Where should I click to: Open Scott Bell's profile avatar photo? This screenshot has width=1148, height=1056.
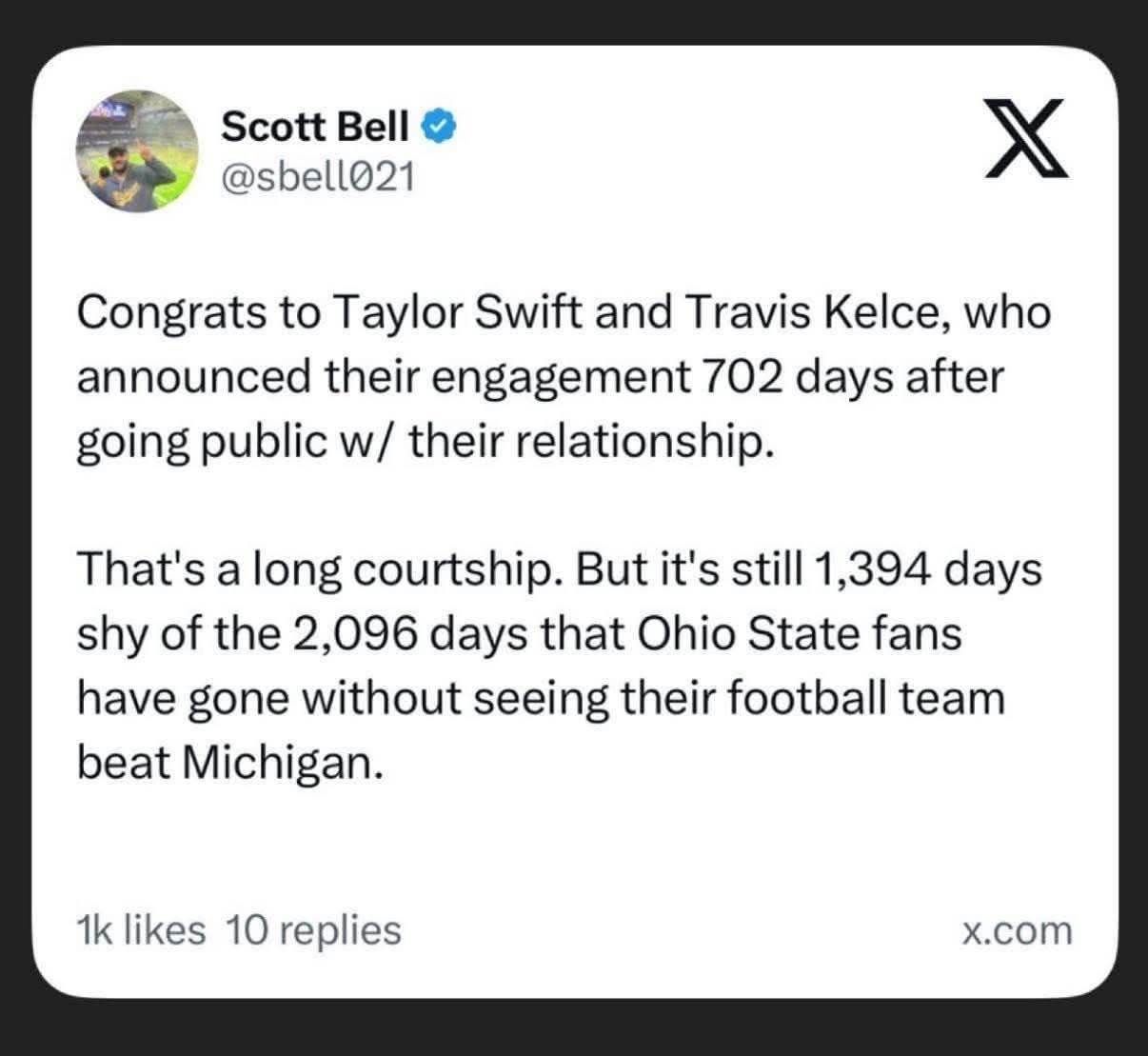coord(137,150)
